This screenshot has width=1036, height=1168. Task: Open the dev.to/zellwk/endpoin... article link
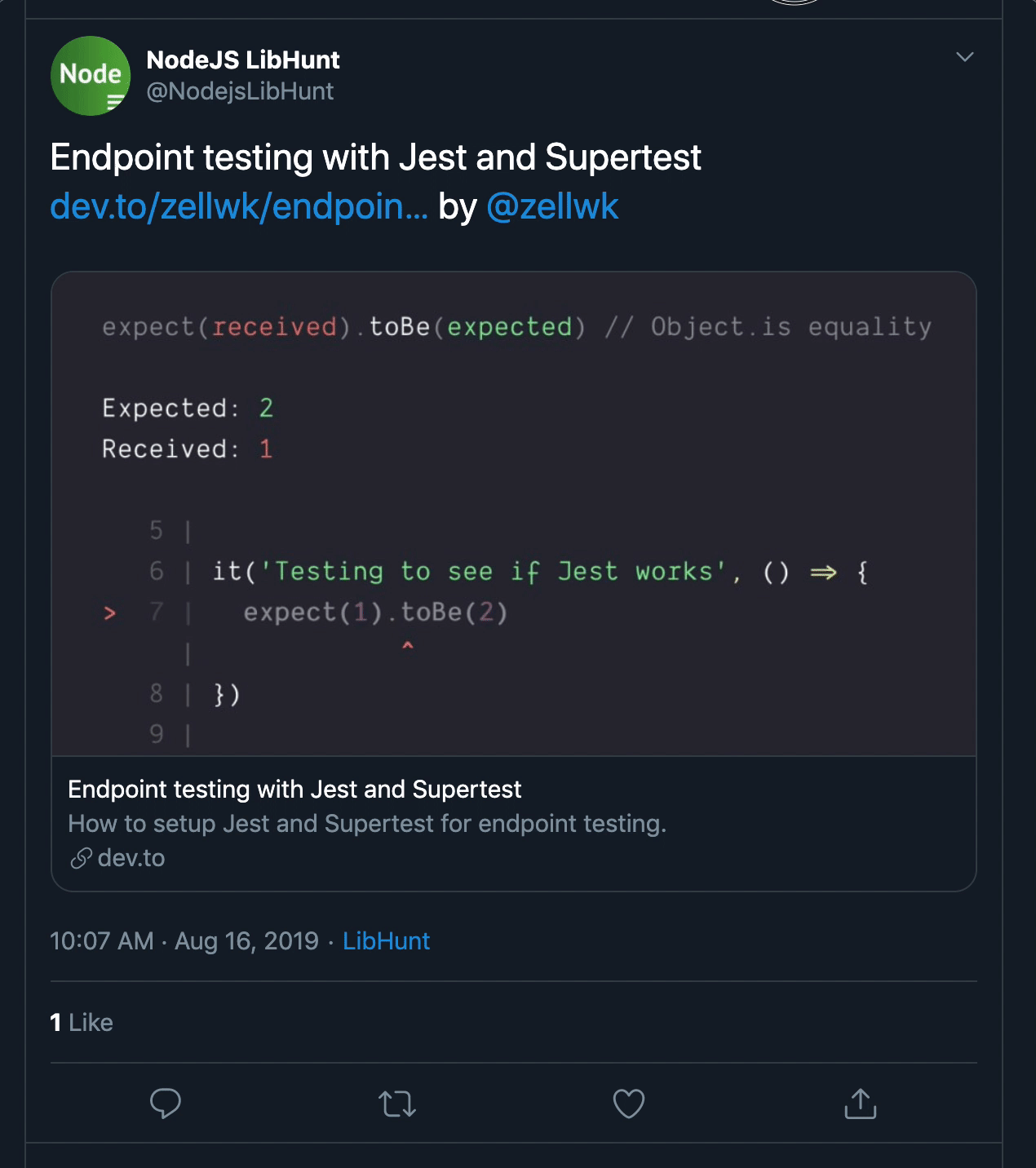point(238,206)
